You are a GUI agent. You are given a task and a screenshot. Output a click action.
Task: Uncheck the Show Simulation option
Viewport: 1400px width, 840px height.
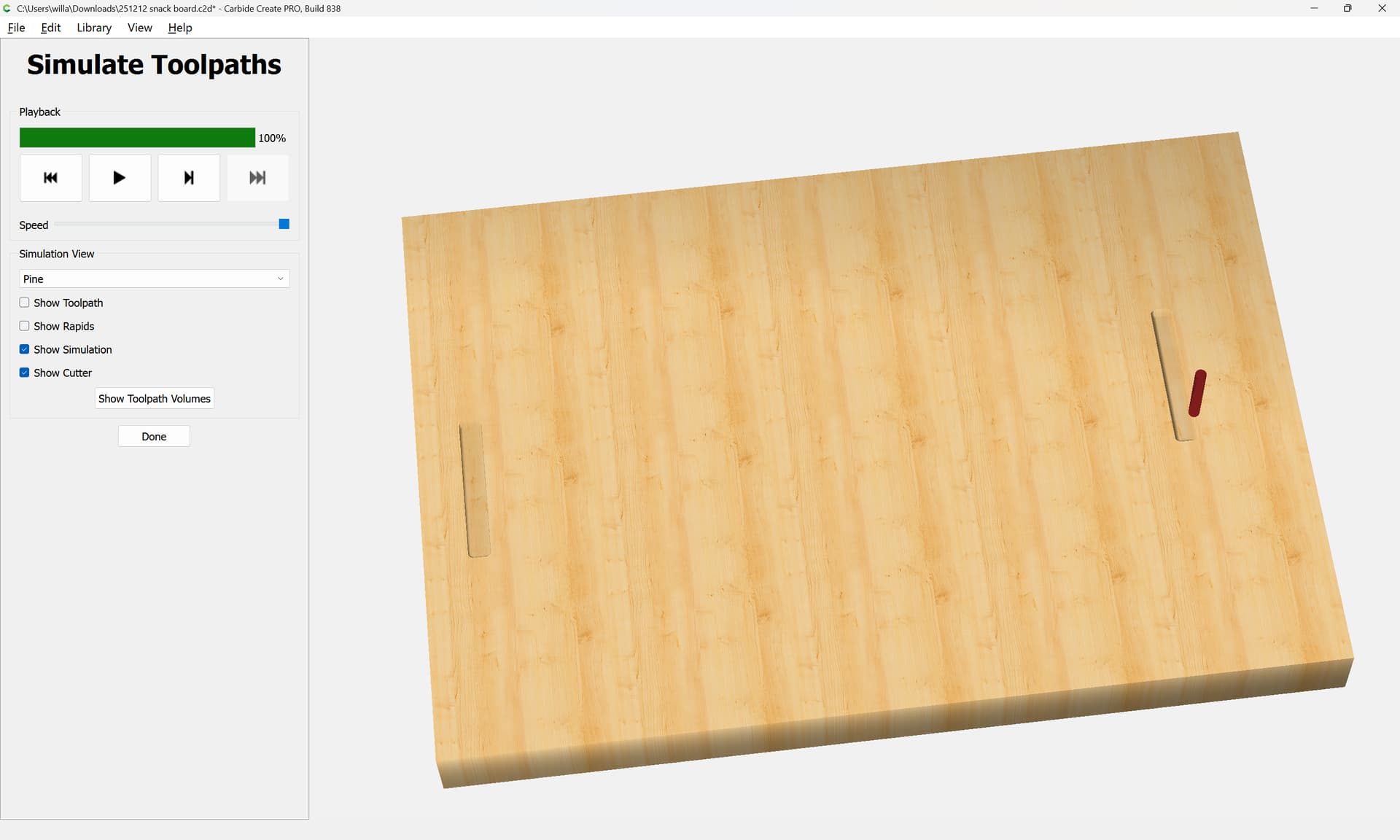pyautogui.click(x=25, y=349)
